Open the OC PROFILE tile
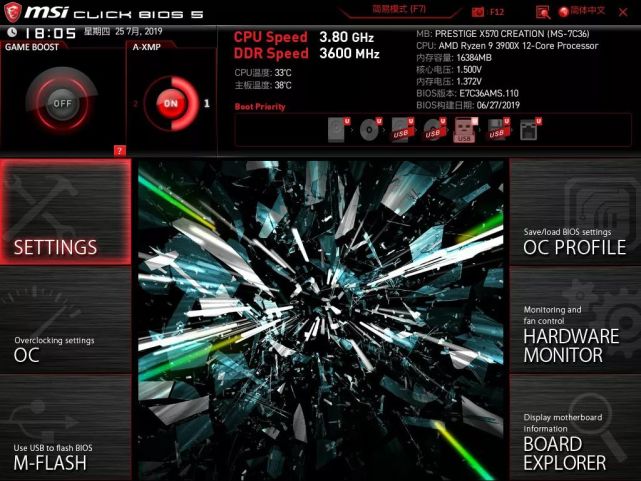 [x=575, y=212]
